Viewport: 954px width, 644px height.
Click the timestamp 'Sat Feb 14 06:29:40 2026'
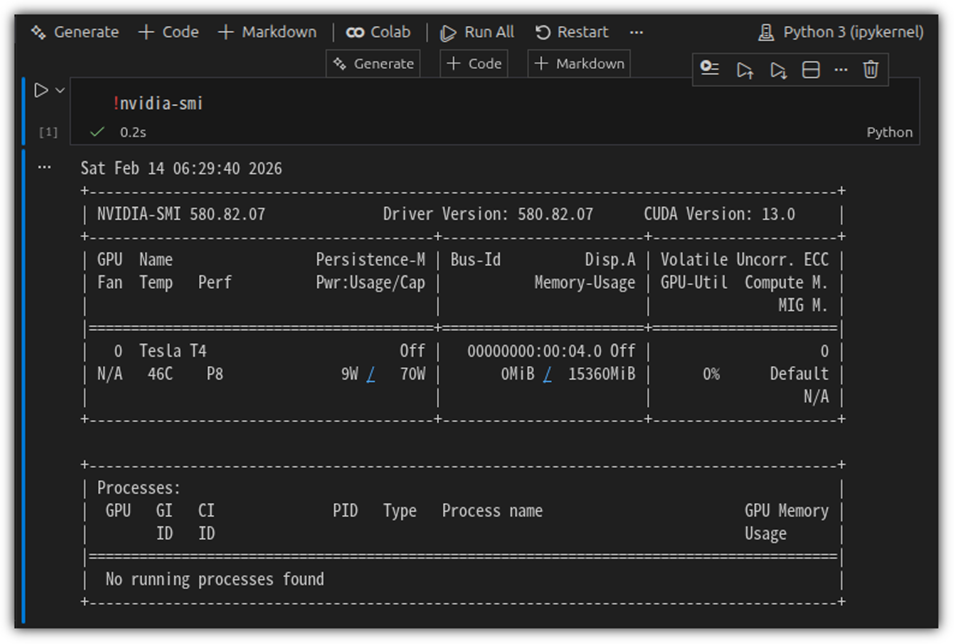pyautogui.click(x=181, y=169)
